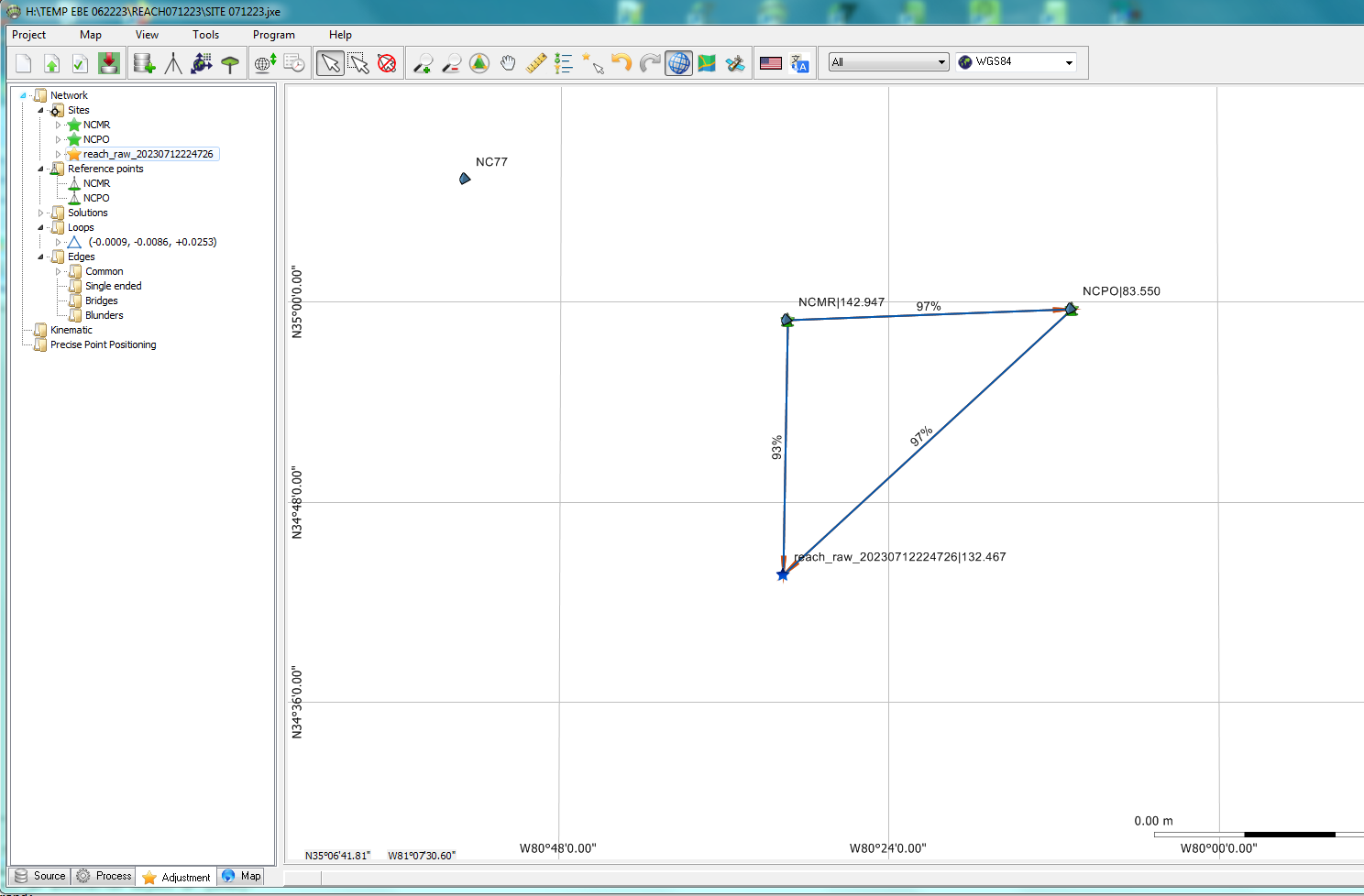Open the Tools menu

pos(206,35)
